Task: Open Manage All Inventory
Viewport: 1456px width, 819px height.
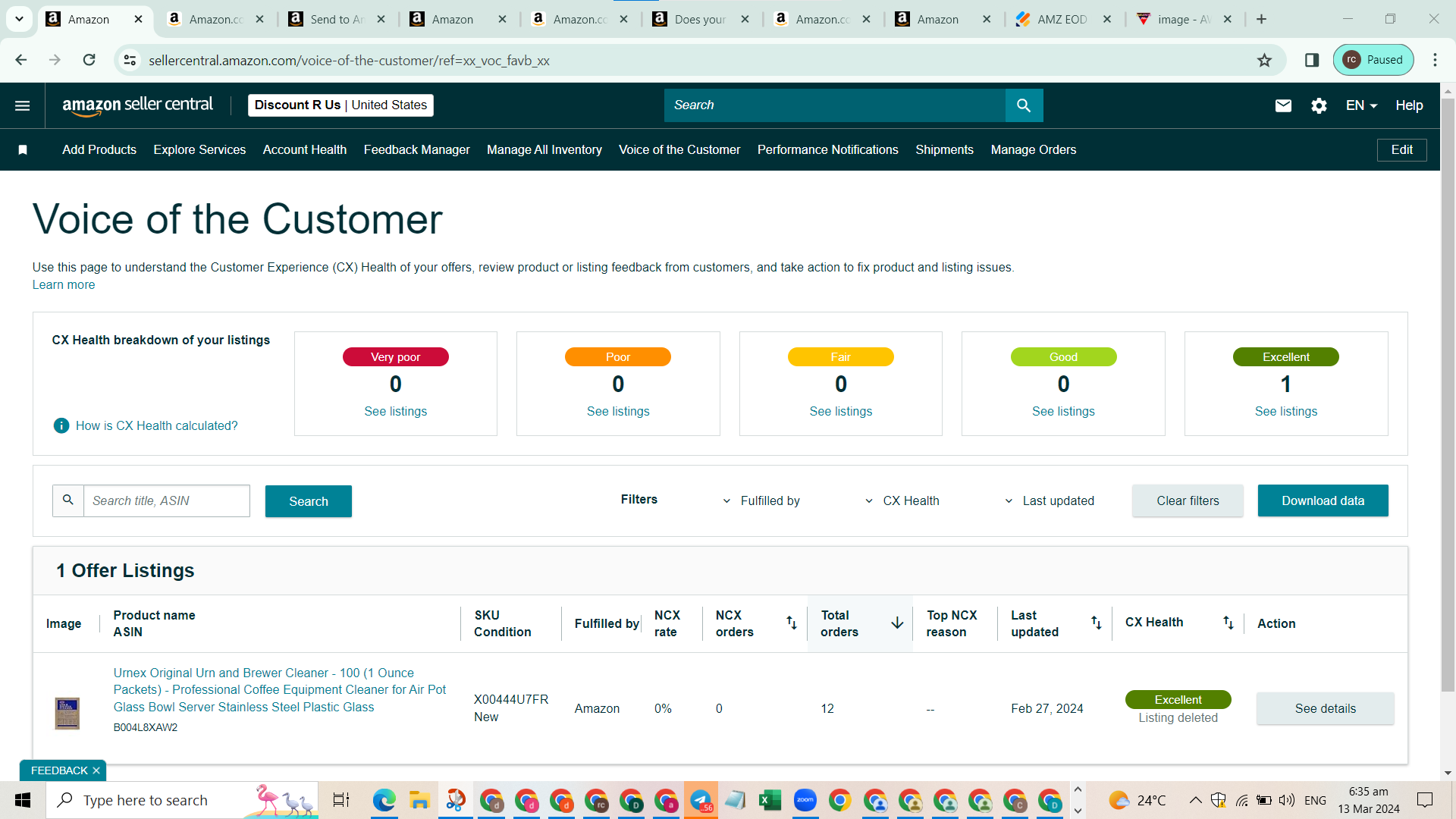Action: [544, 150]
